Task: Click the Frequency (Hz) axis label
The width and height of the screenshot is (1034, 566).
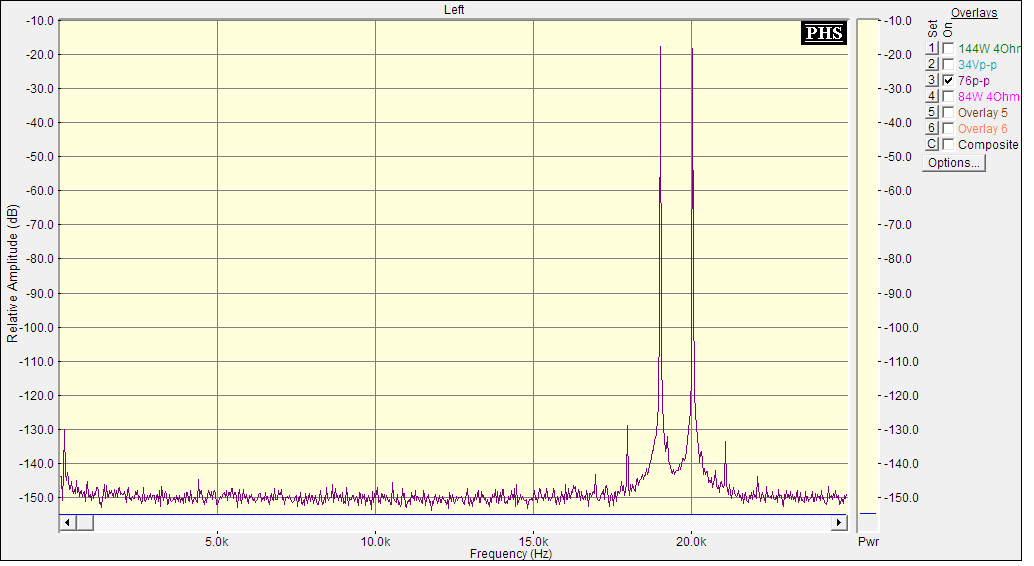Action: (x=510, y=554)
